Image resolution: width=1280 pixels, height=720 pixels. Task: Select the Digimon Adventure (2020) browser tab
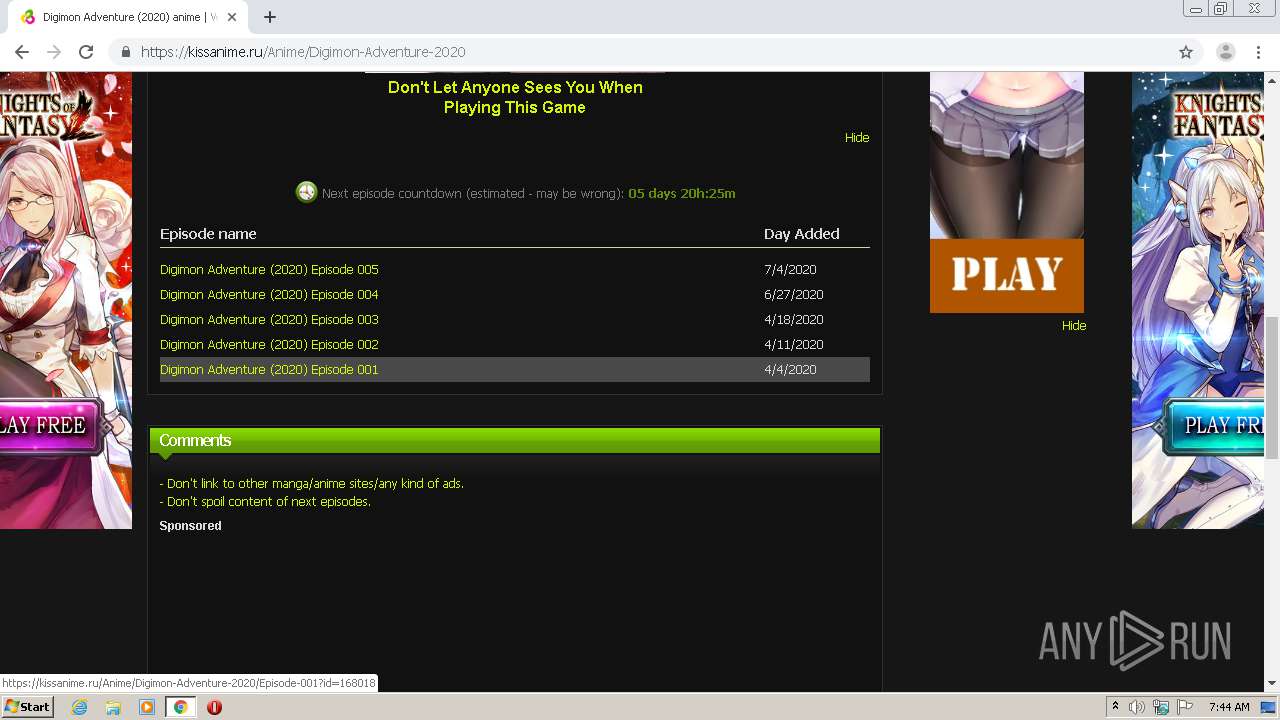(128, 17)
